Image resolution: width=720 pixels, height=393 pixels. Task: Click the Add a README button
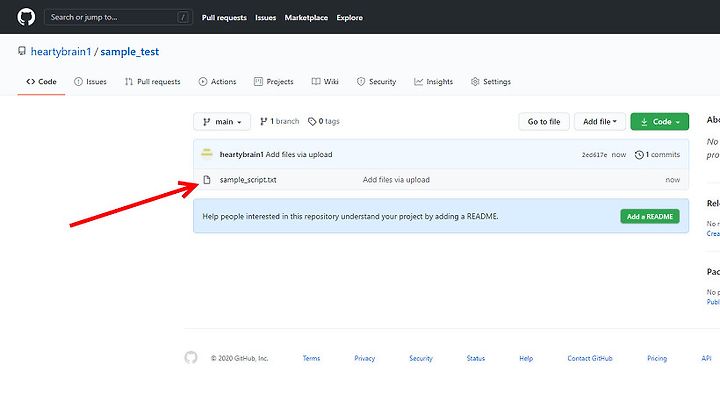(650, 217)
